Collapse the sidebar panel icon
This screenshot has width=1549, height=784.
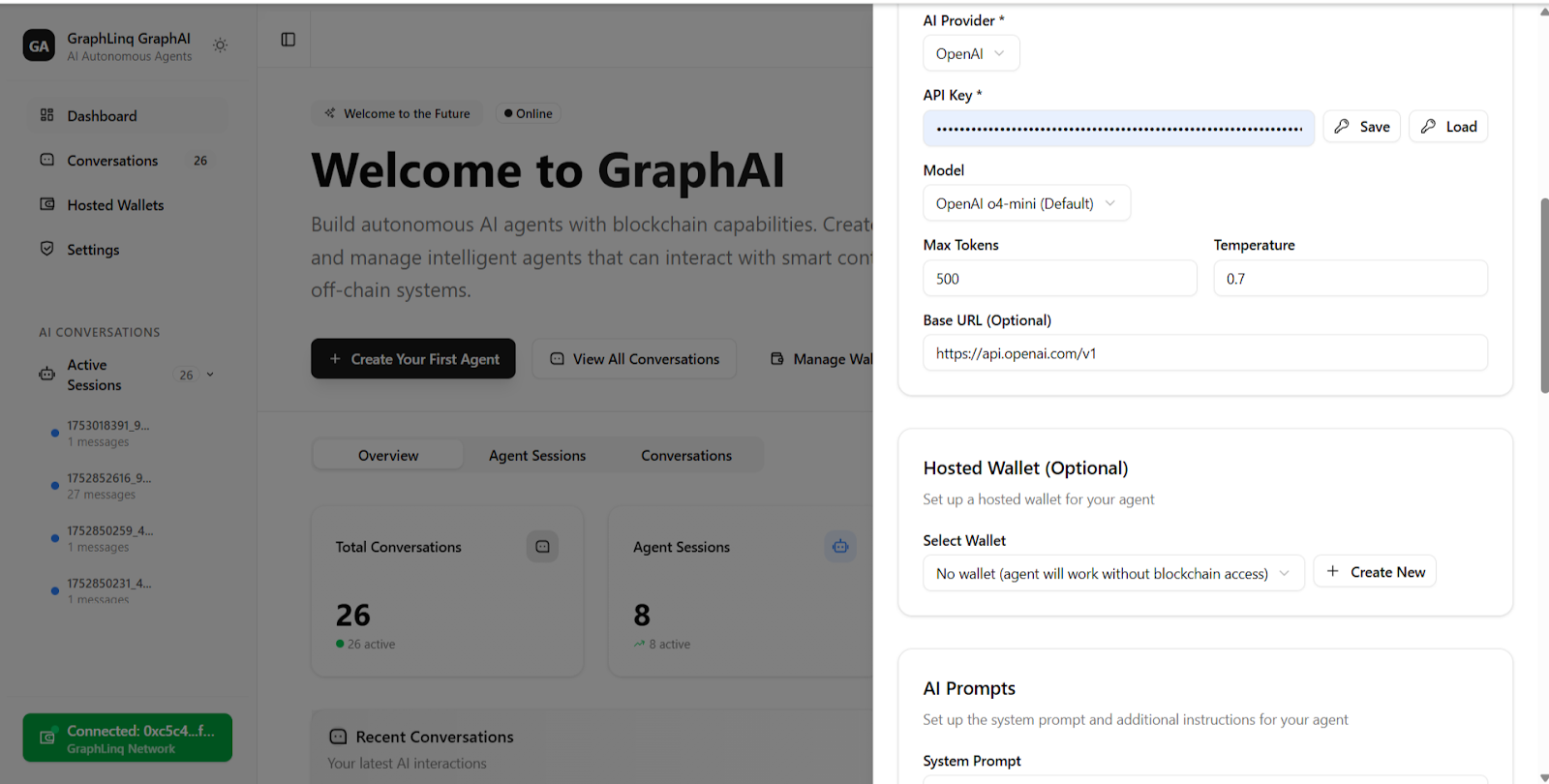[289, 40]
